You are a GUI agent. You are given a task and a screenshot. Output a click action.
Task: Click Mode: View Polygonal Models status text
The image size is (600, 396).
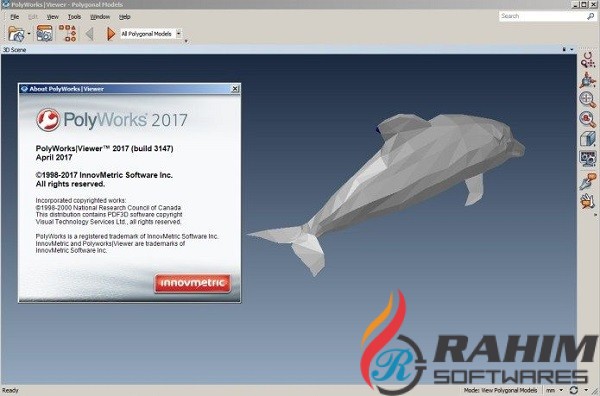[x=501, y=390]
